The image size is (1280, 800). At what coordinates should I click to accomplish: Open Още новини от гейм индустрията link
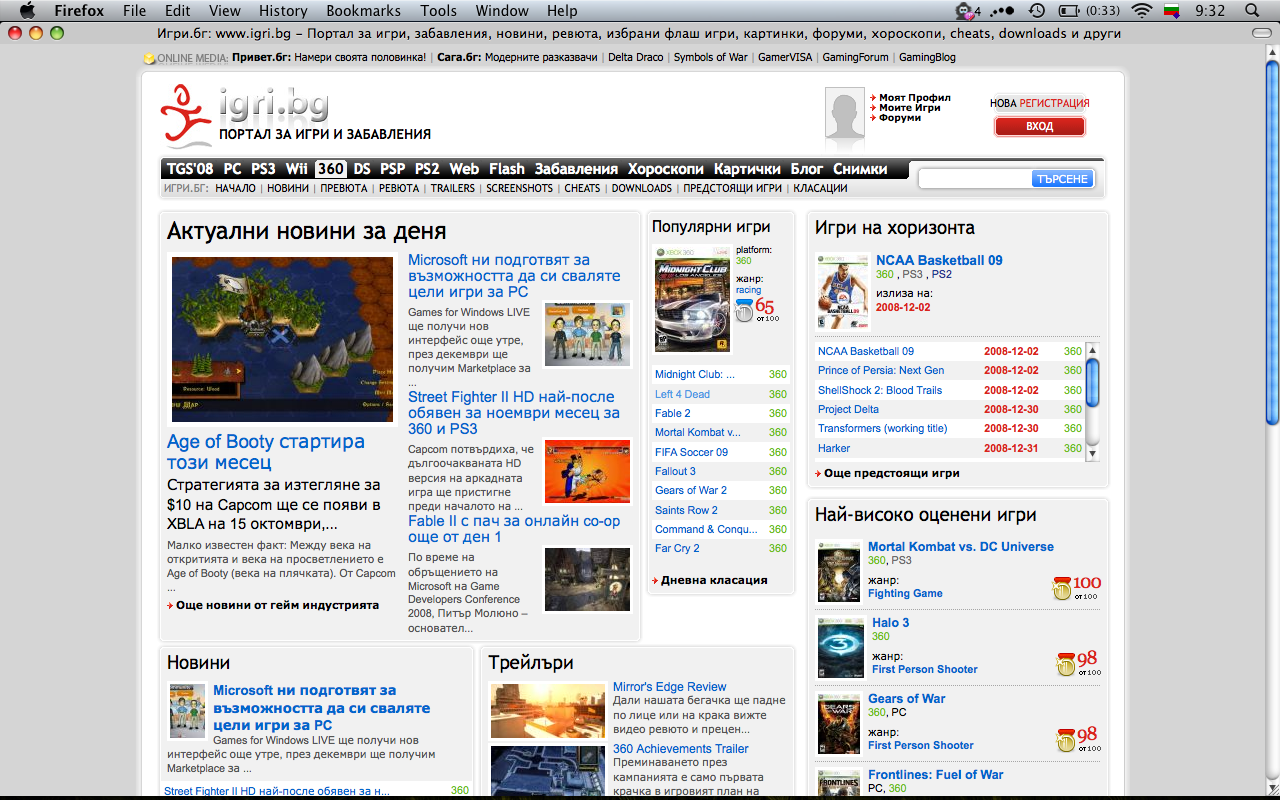(277, 605)
